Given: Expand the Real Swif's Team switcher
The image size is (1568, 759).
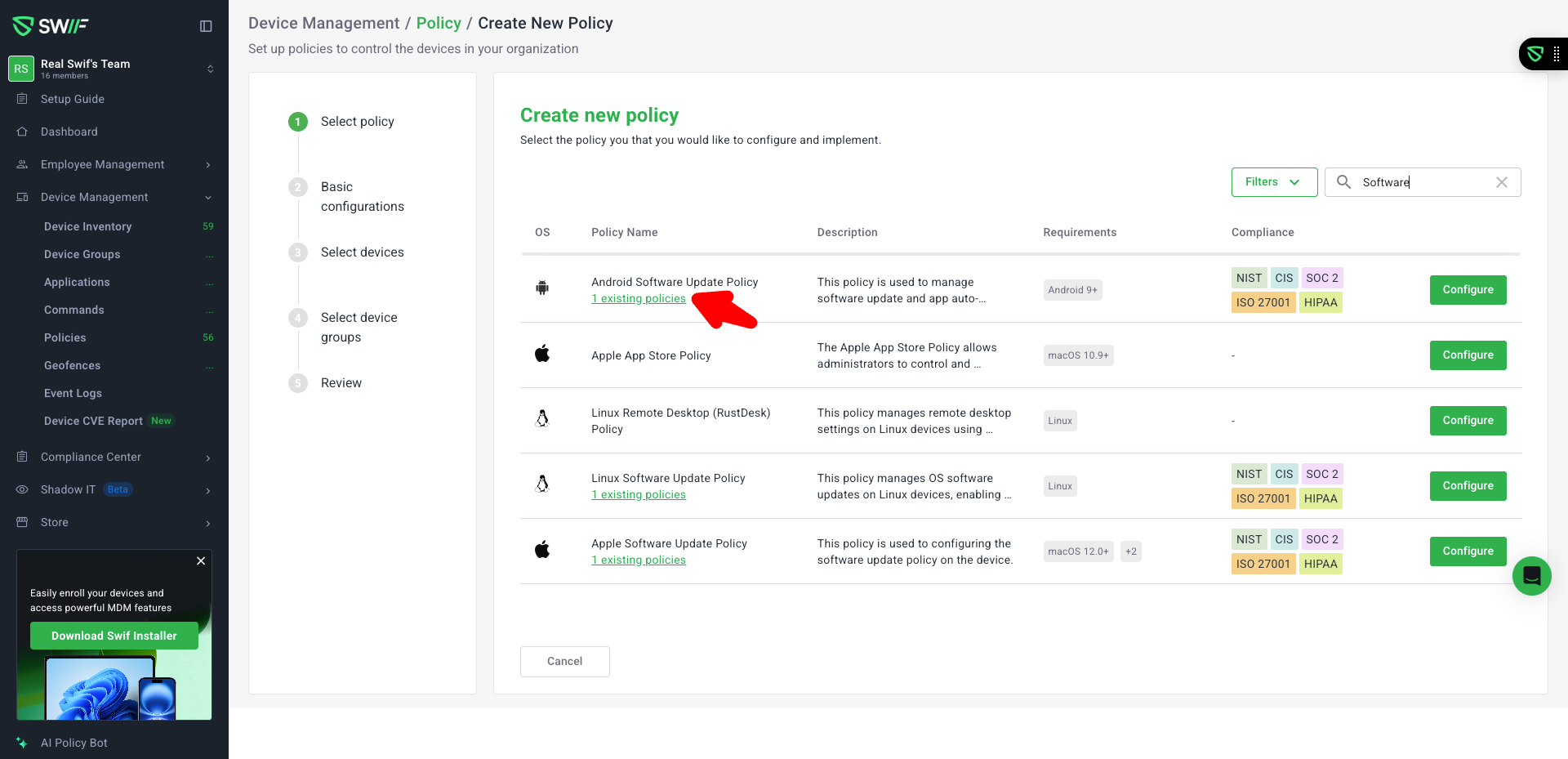Looking at the screenshot, I should coord(210,69).
